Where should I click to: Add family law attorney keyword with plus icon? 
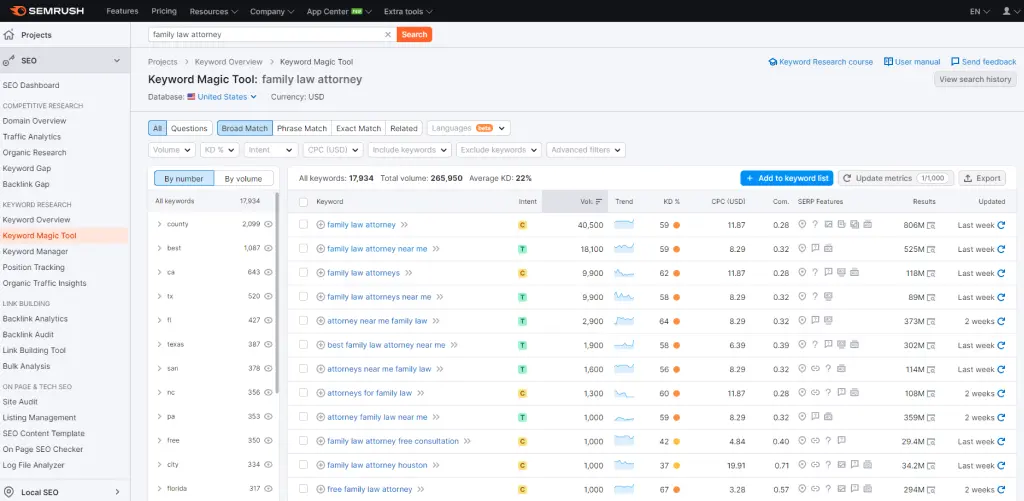point(321,225)
